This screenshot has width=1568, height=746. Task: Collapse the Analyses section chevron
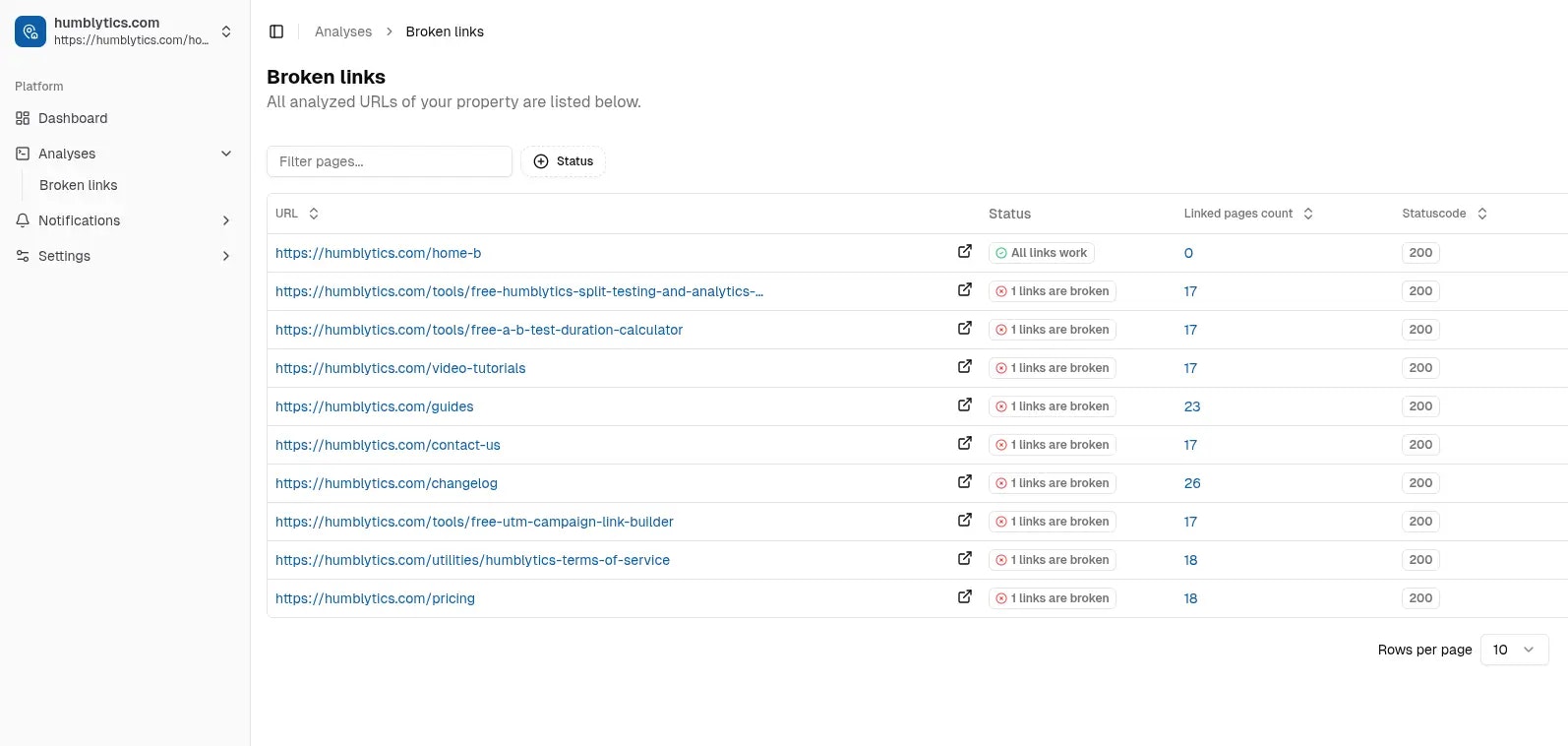click(x=226, y=154)
